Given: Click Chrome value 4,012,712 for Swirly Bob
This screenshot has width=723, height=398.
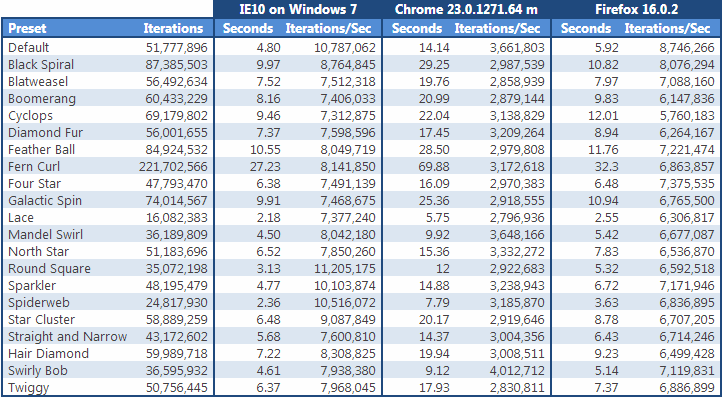Looking at the screenshot, I should tap(517, 371).
